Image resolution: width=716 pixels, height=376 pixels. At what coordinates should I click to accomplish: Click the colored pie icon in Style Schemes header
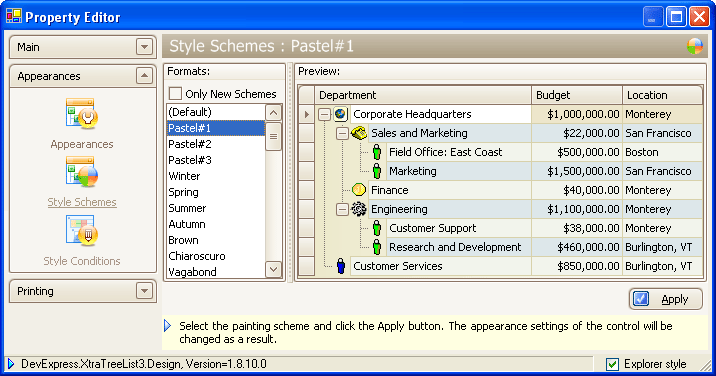tap(695, 46)
